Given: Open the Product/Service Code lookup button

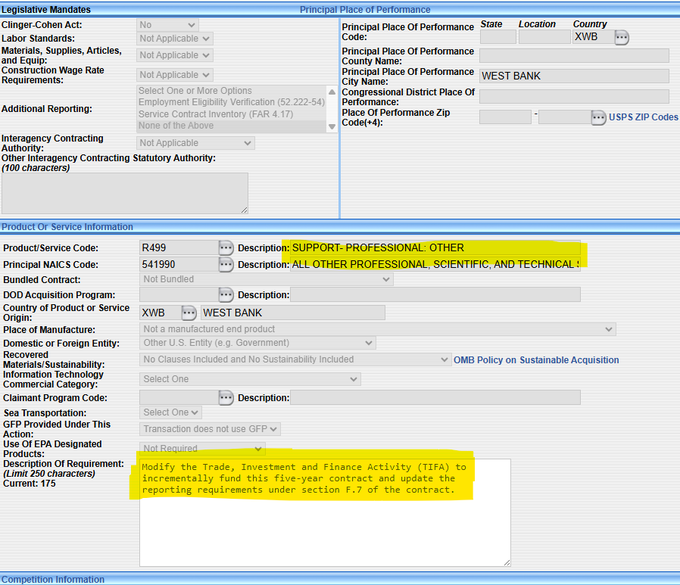Looking at the screenshot, I should tap(226, 247).
